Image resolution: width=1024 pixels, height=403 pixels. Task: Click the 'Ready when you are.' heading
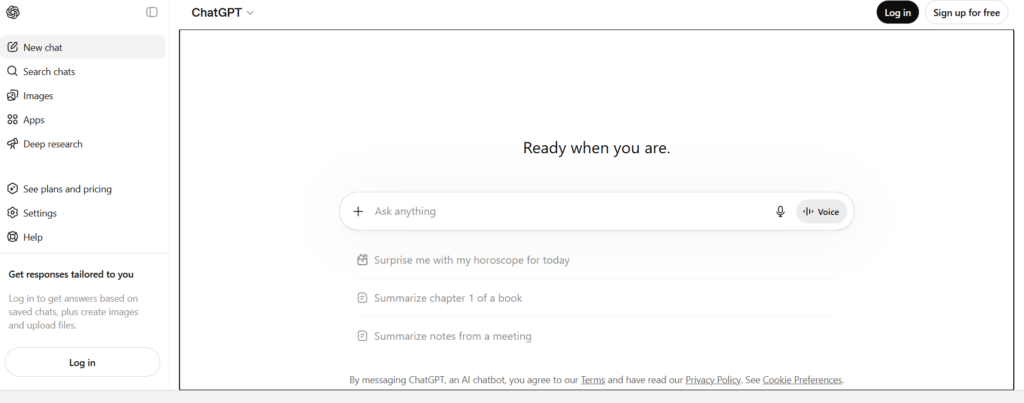coord(596,148)
